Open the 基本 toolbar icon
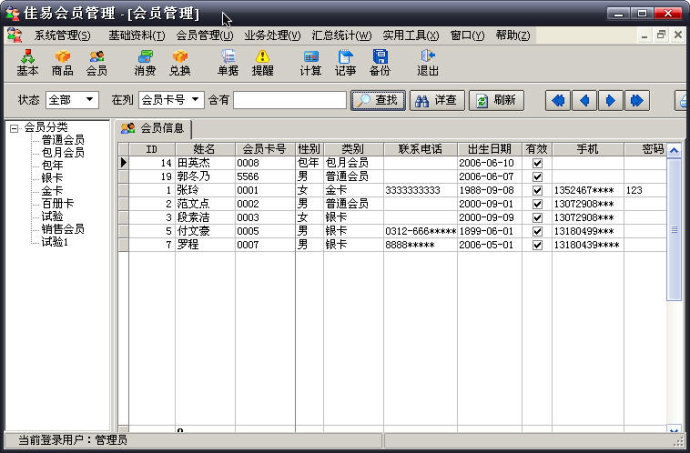The width and height of the screenshot is (690, 453). pyautogui.click(x=27, y=63)
